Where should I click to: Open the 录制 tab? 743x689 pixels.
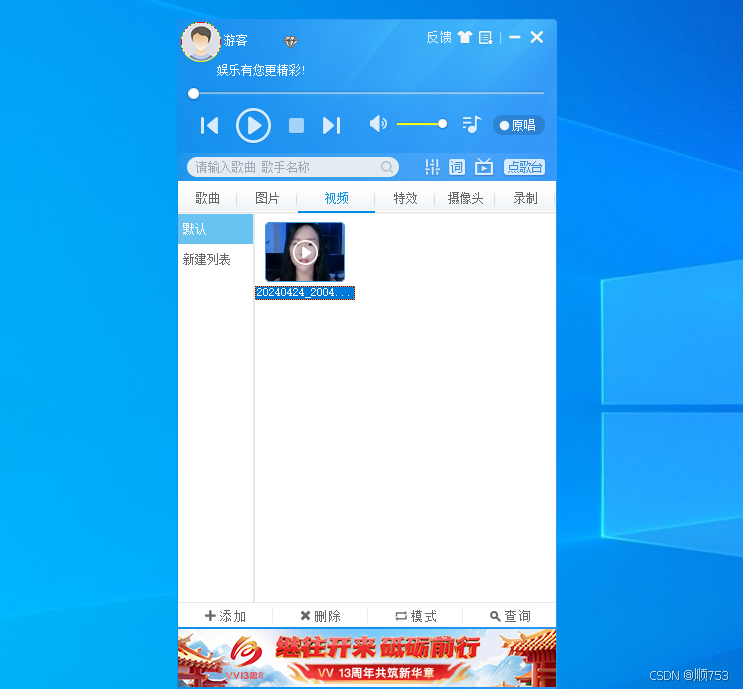[525, 198]
